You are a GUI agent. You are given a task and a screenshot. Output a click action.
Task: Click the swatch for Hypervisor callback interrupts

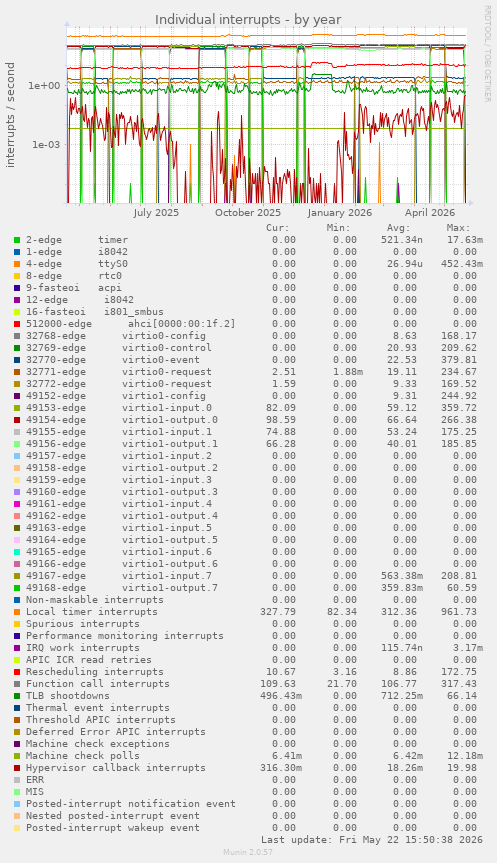tap(17, 768)
